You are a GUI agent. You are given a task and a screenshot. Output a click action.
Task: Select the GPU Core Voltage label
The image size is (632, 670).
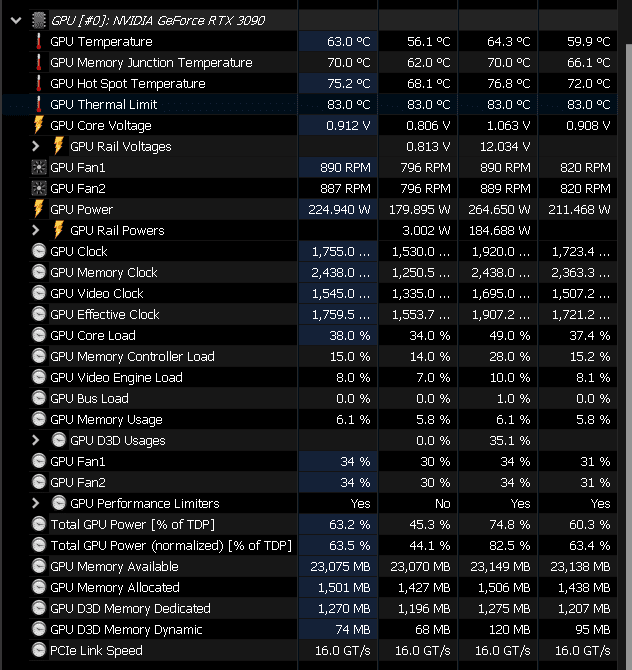click(x=101, y=126)
